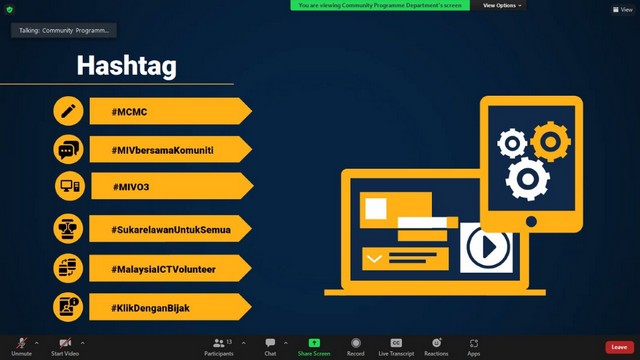Viewport: 640px width, 360px height.
Task: Leave the meeting
Action: pos(619,347)
